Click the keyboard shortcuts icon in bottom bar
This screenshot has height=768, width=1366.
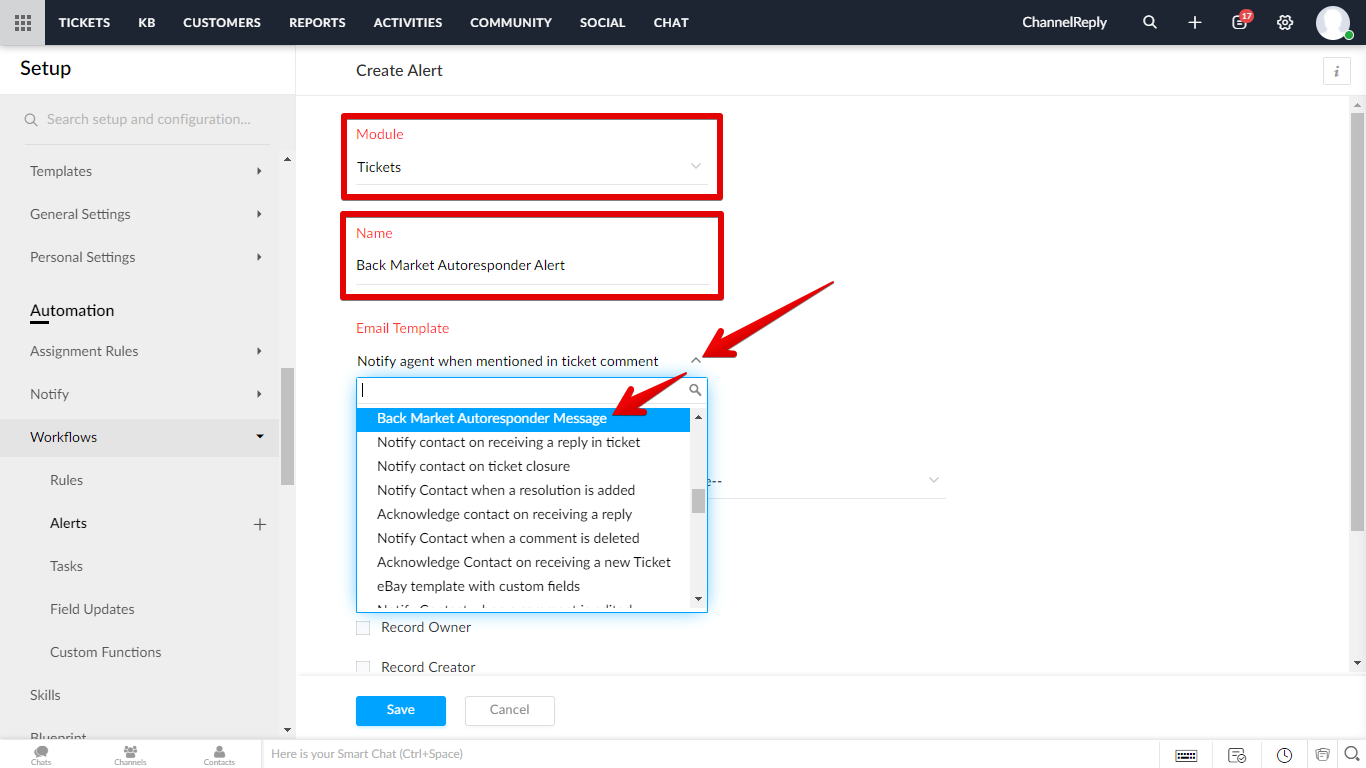pyautogui.click(x=1187, y=755)
